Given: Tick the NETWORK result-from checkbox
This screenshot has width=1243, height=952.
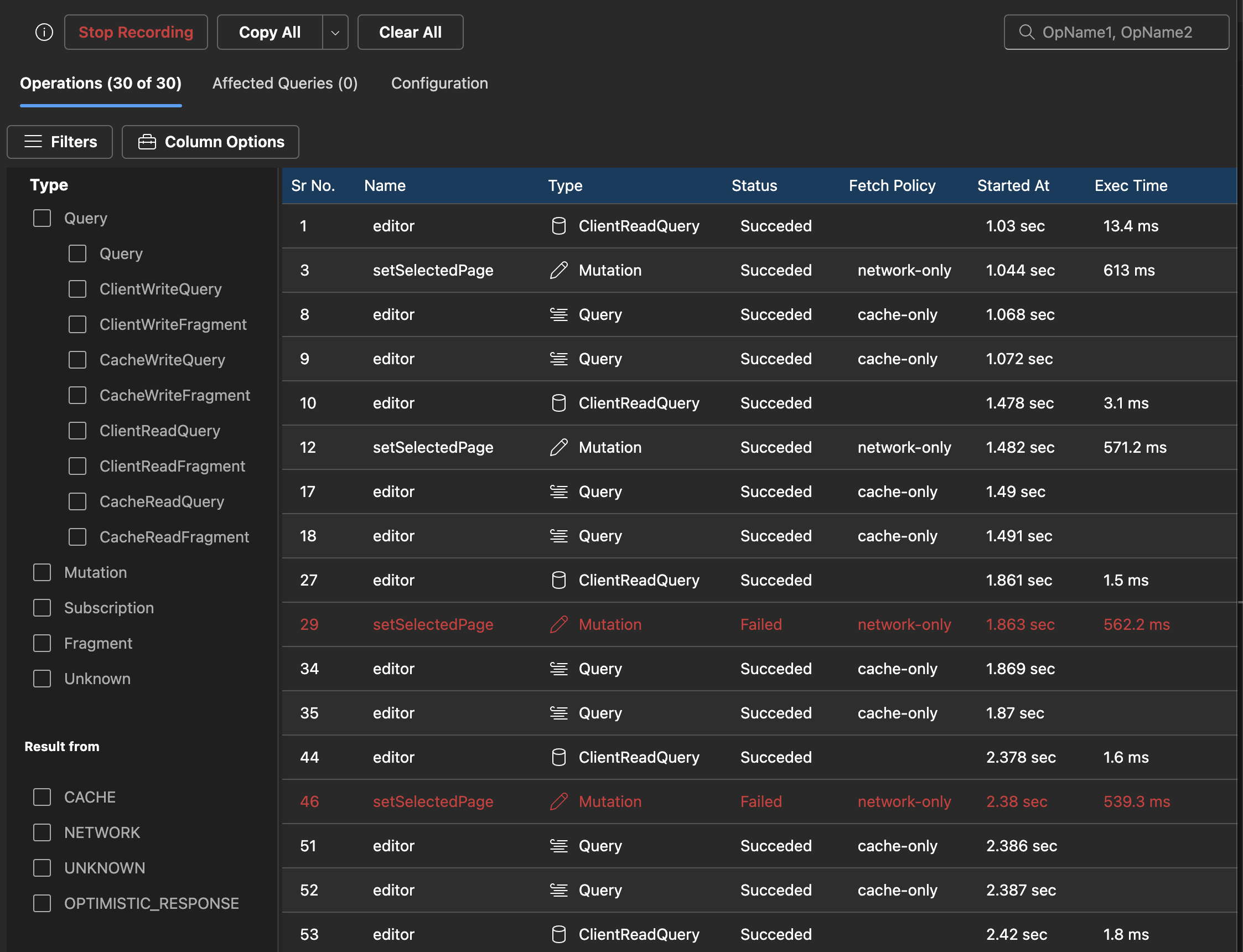Looking at the screenshot, I should point(42,832).
